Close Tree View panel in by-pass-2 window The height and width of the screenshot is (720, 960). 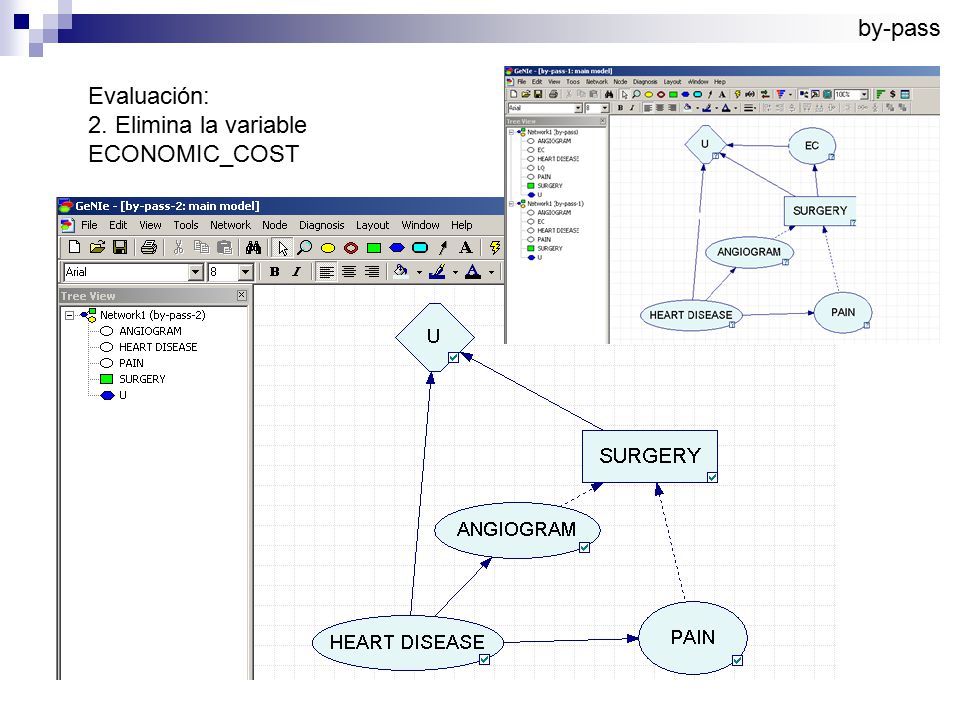click(242, 295)
